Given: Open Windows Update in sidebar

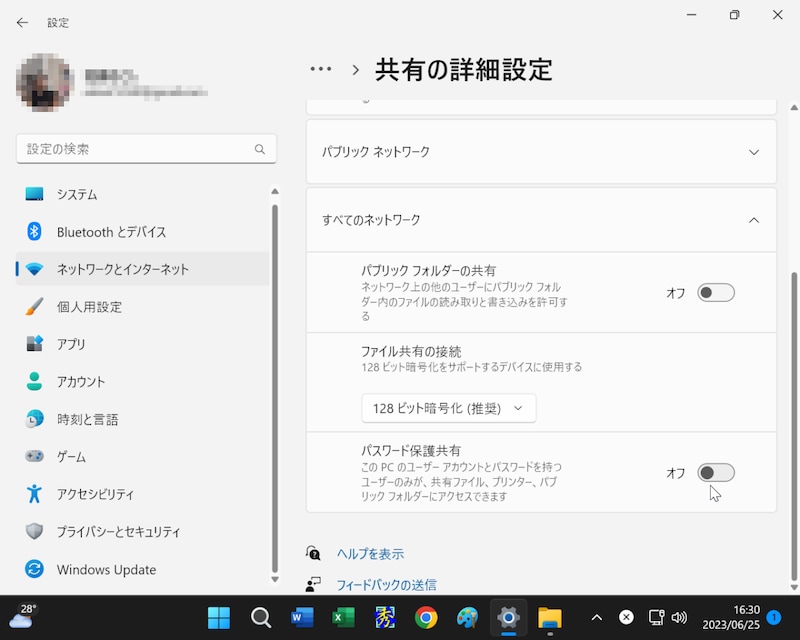Looking at the screenshot, I should pos(106,570).
